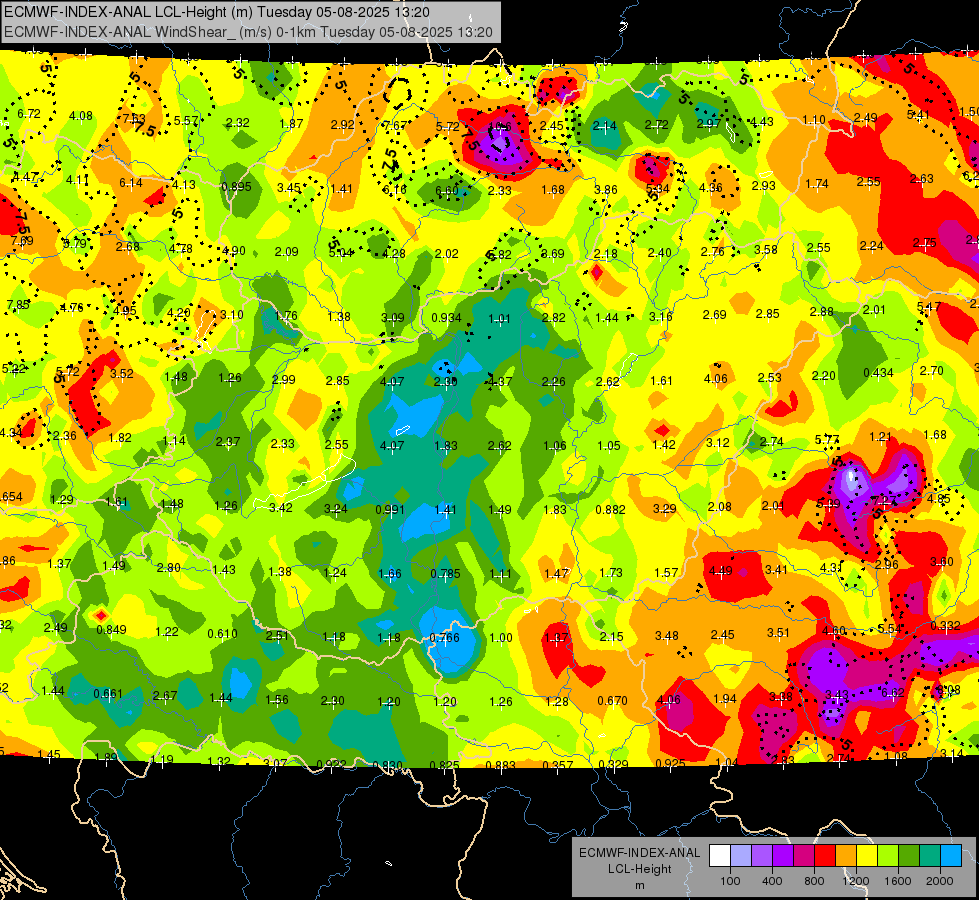The width and height of the screenshot is (979, 900).
Task: Pick the lime green legend swatch
Action: [888, 856]
